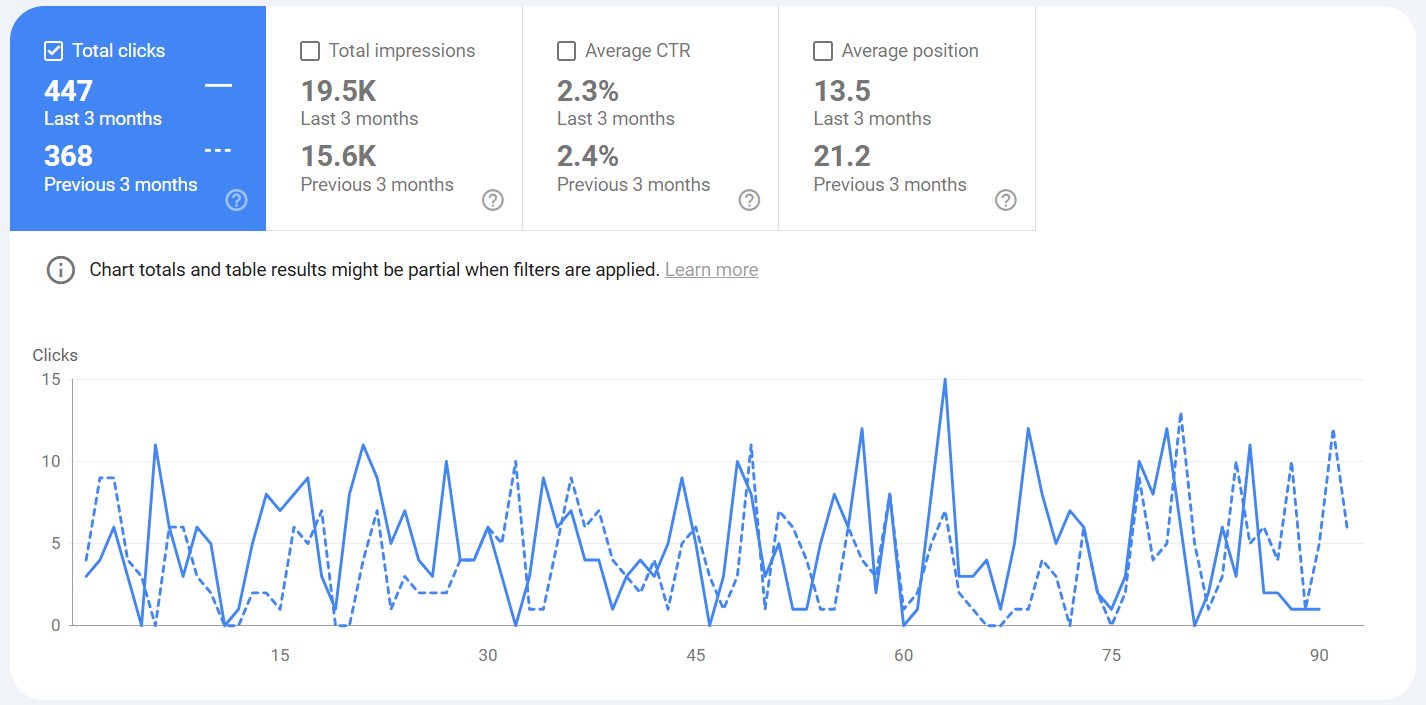Click the chart peak at 15 clicks

(x=945, y=381)
